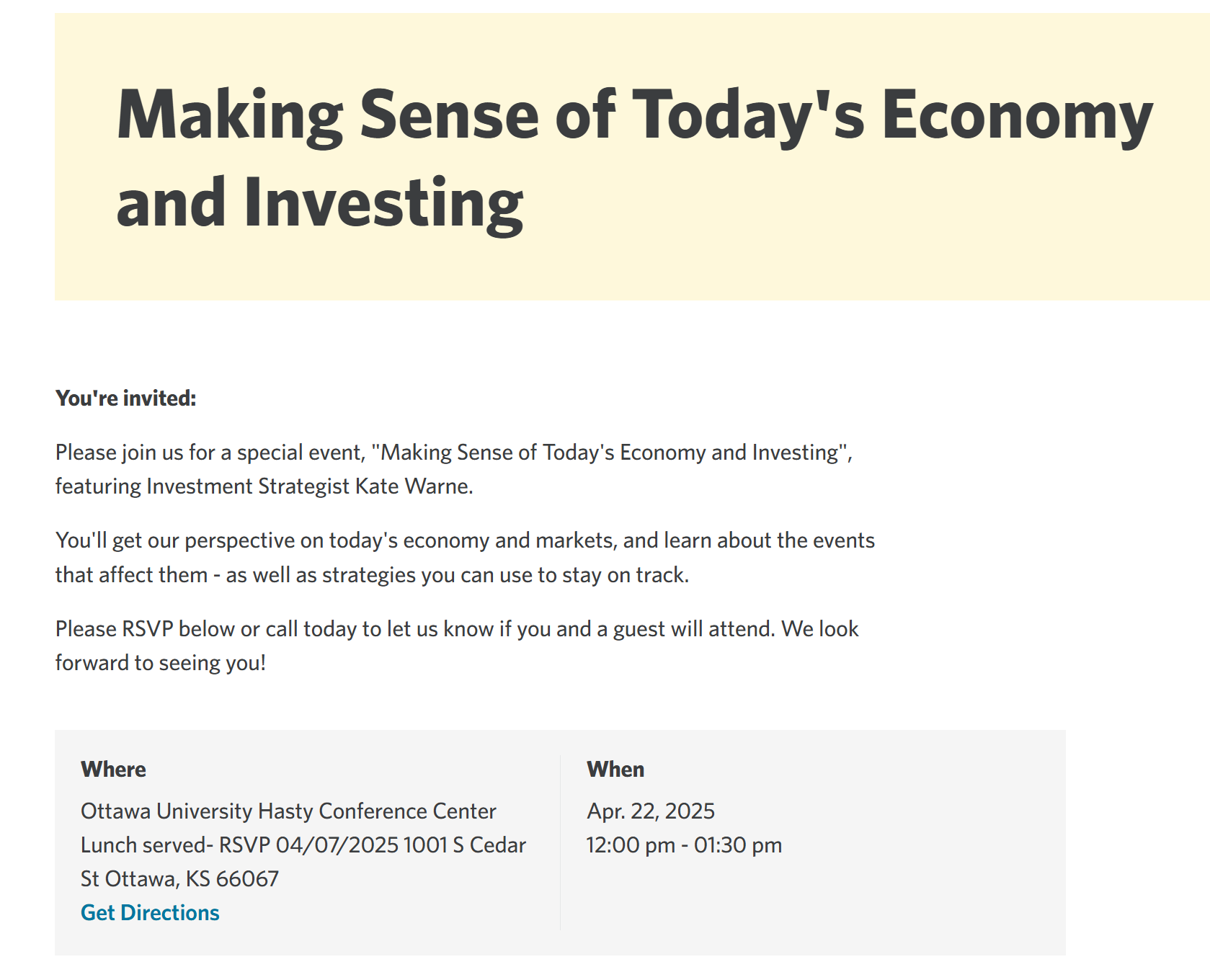1210x980 pixels.
Task: Click the line starting "Please RSVP below"
Action: [457, 629]
